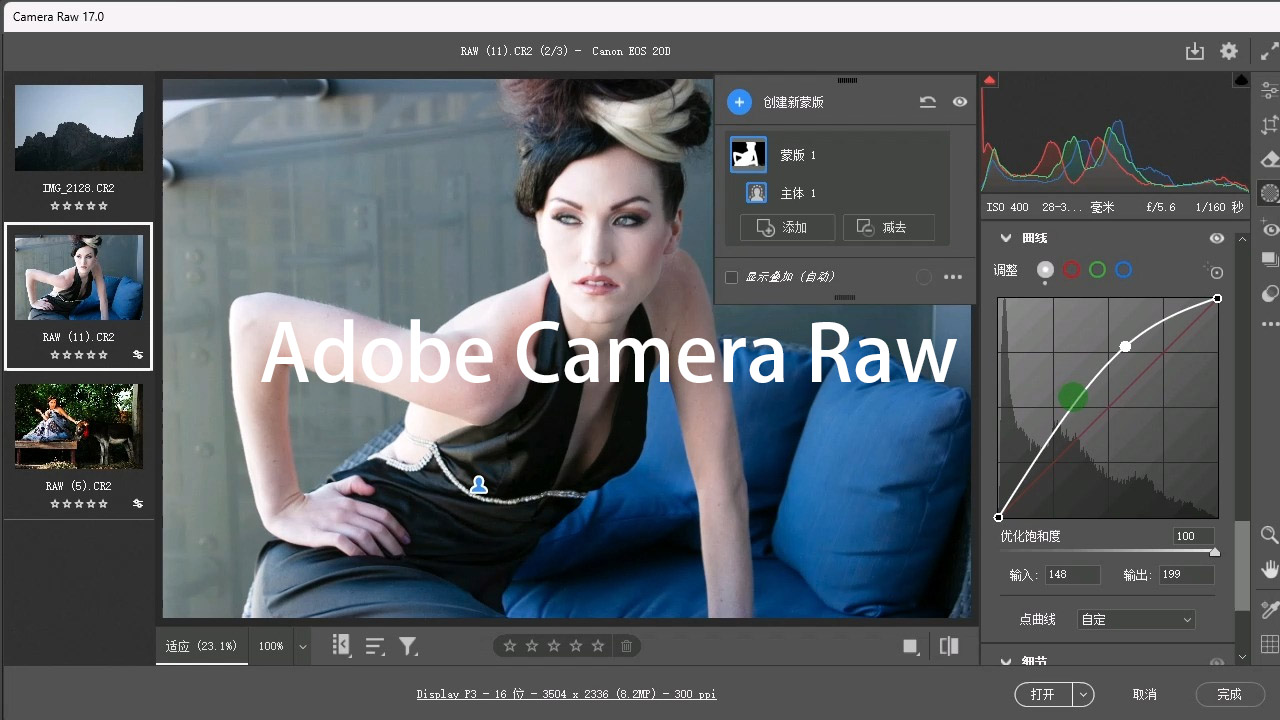Select the Hand tool

click(1268, 568)
